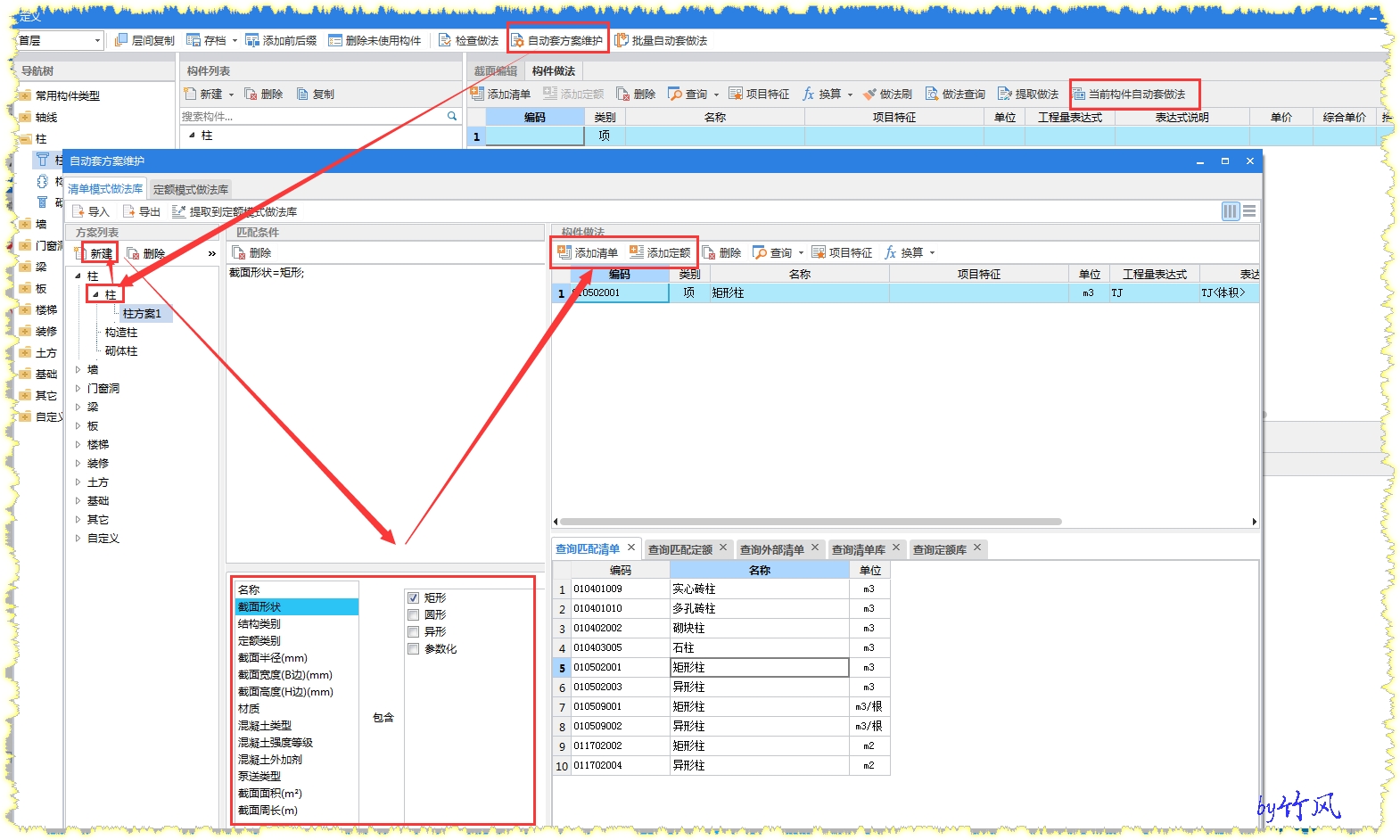
Task: Select 混凝土强度等级 in condition list
Action: pyautogui.click(x=296, y=742)
